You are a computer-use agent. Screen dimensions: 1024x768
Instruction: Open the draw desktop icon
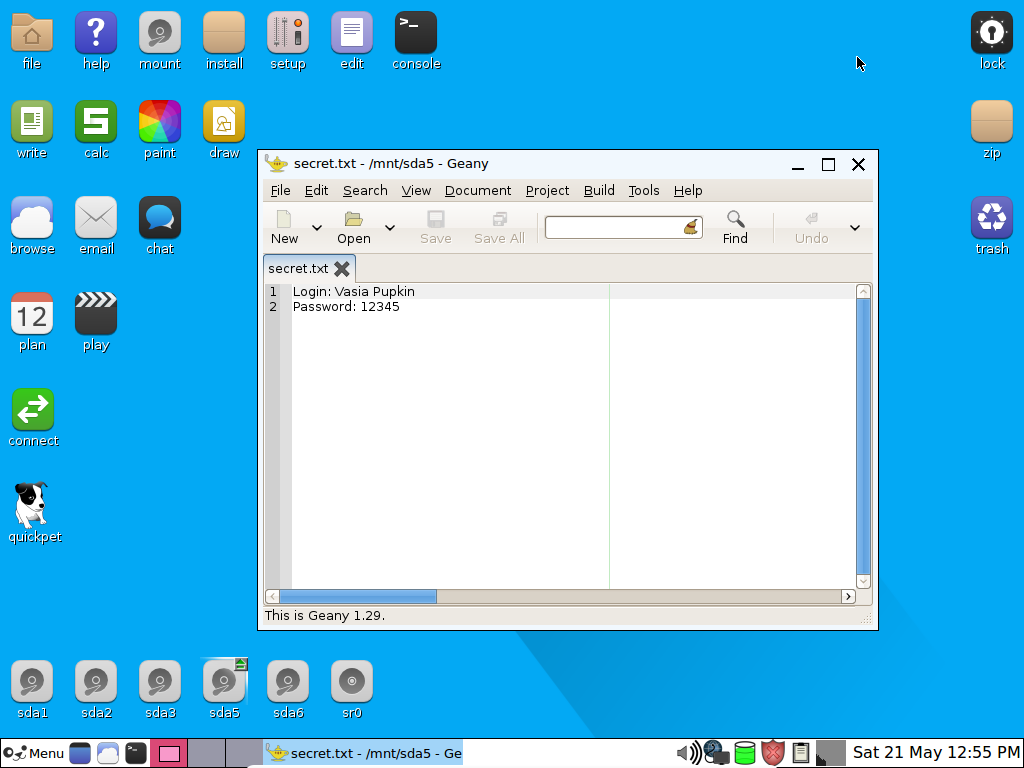tap(224, 121)
